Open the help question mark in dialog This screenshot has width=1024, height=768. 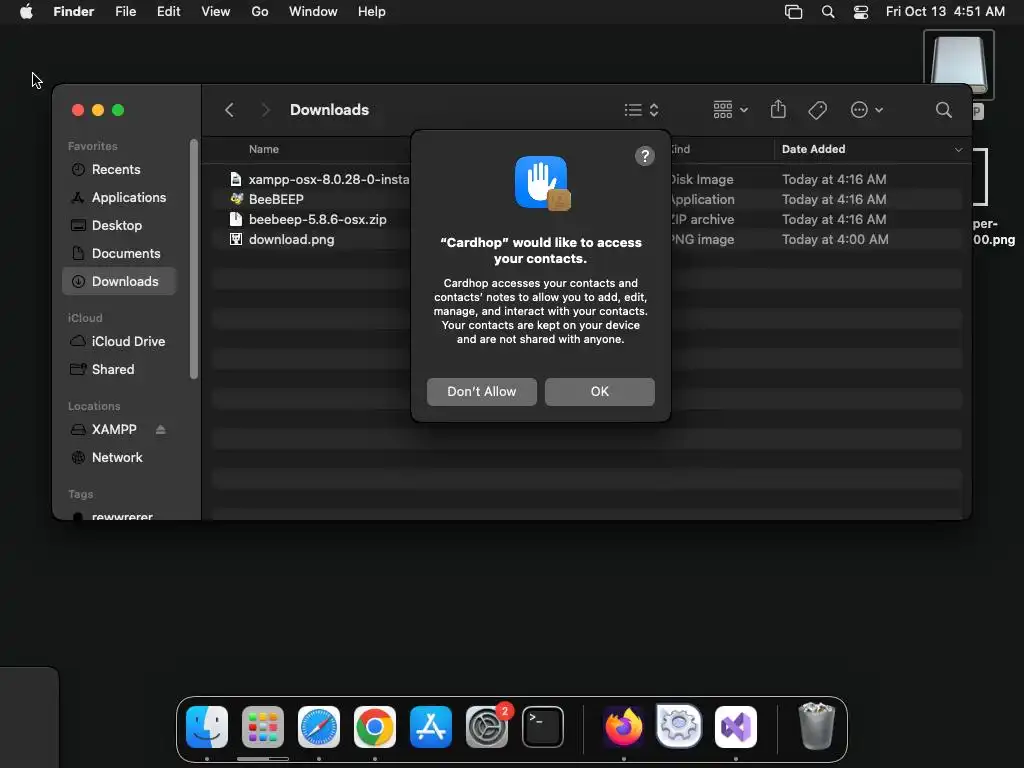[x=645, y=156]
